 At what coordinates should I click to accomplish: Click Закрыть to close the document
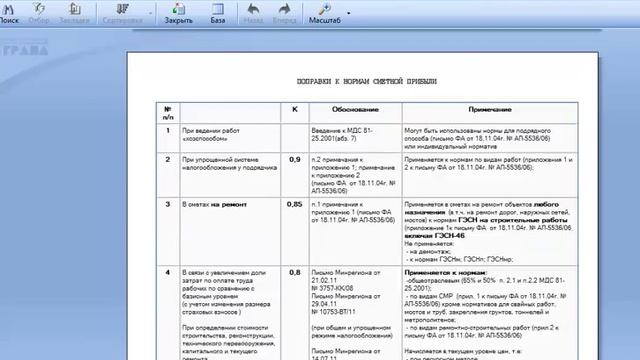[x=178, y=13]
